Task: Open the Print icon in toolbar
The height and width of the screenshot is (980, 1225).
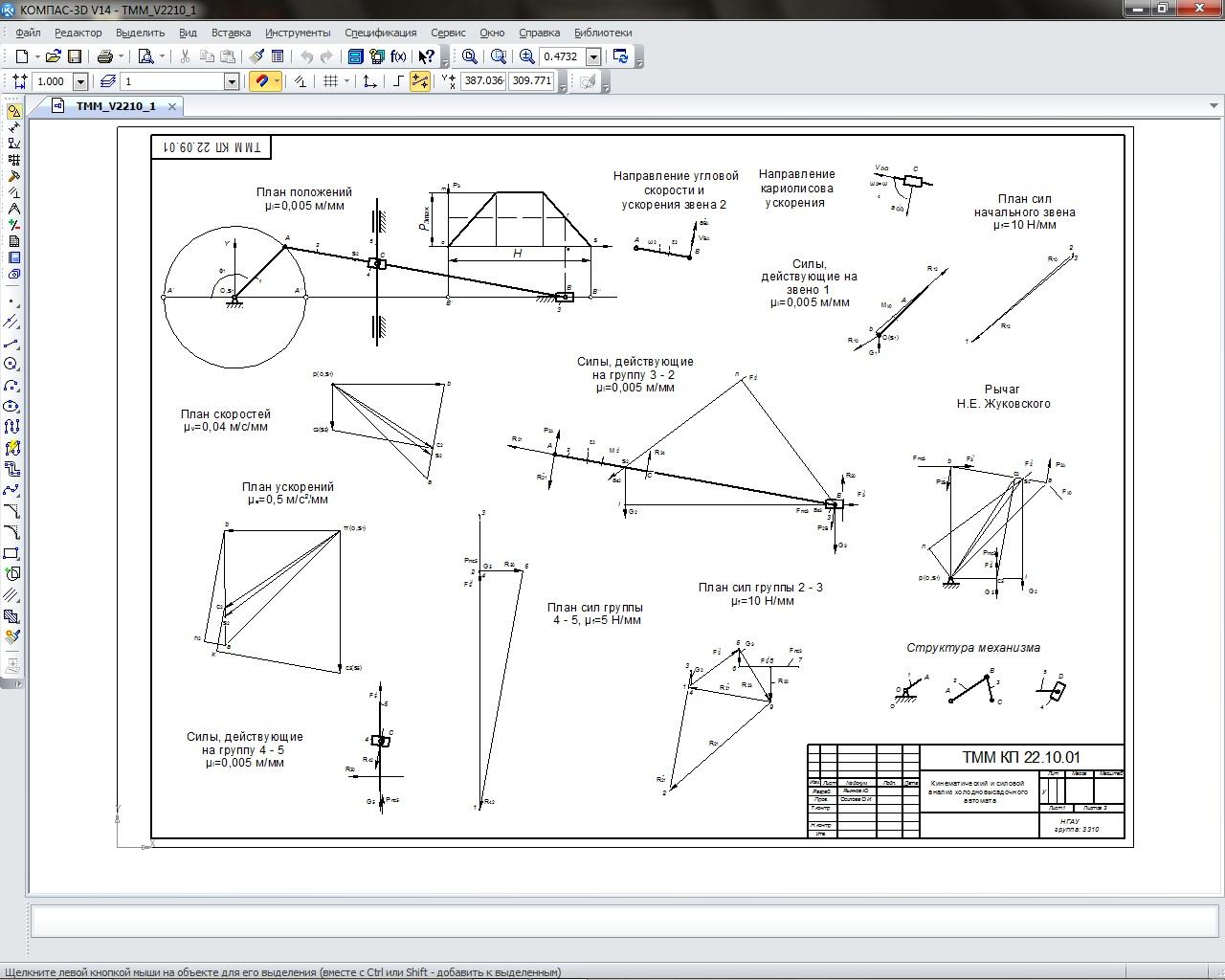Action: click(105, 56)
